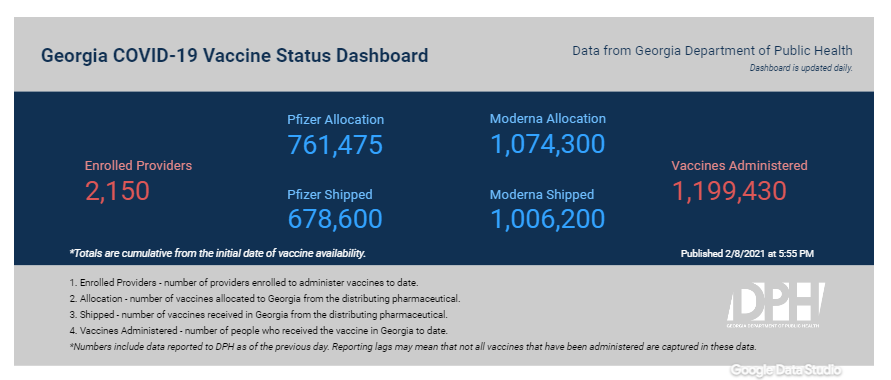The width and height of the screenshot is (891, 380).
Task: Select the Vaccines Administered total 1,199,430
Action: click(x=729, y=191)
